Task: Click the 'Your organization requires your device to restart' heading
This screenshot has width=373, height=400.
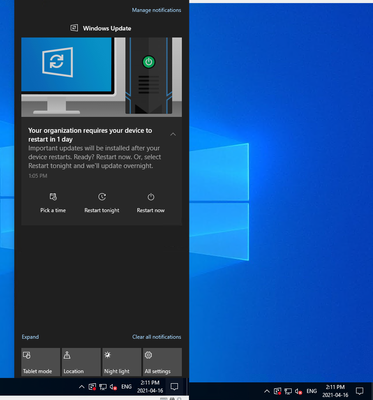Action: coord(90,135)
